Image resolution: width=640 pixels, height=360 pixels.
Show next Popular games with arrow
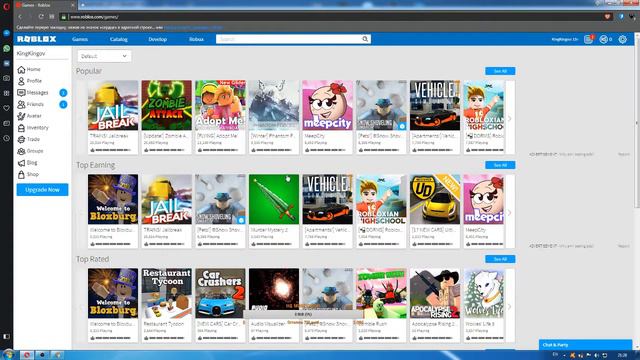pyautogui.click(x=510, y=118)
